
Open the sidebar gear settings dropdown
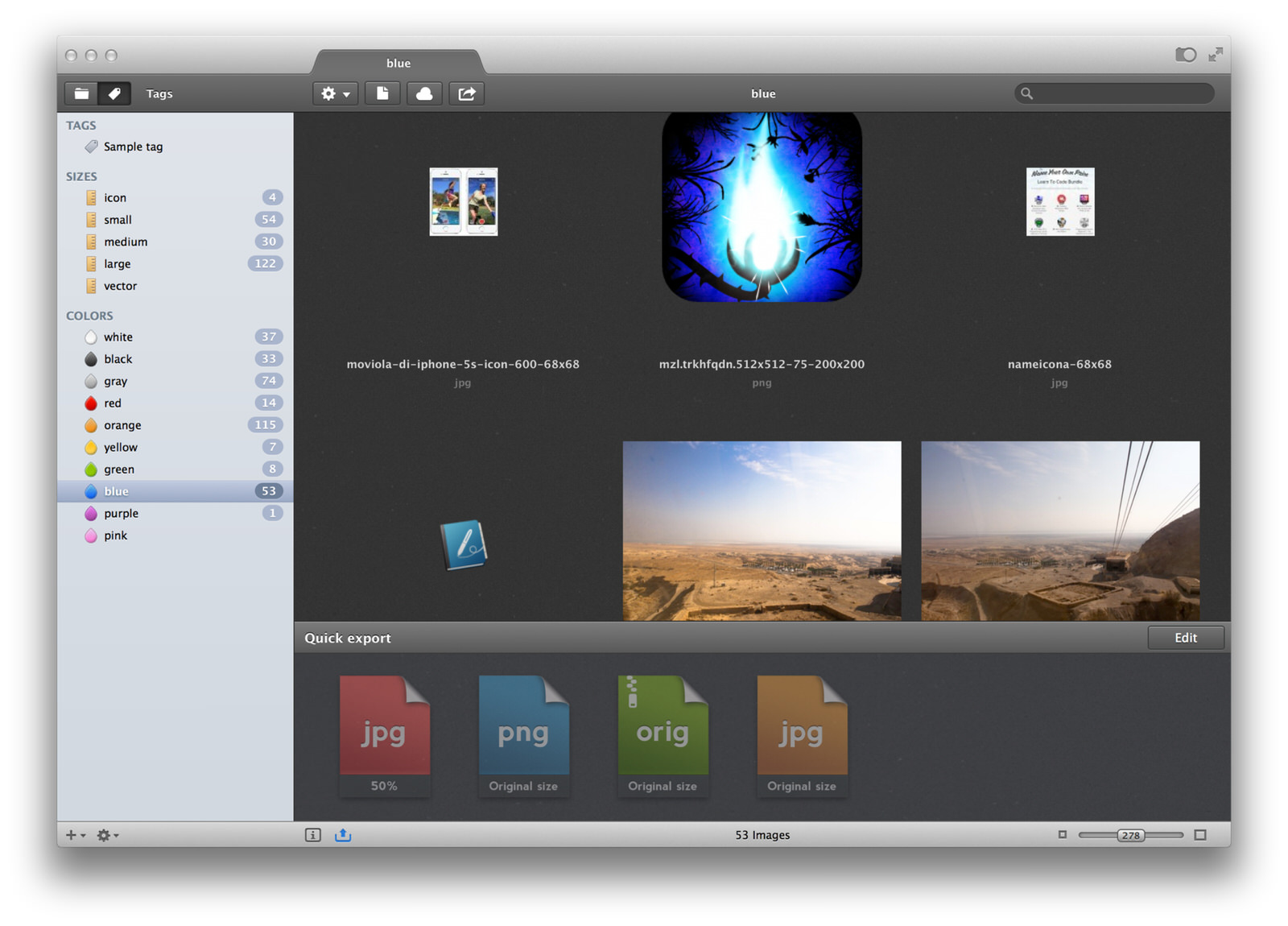pyautogui.click(x=108, y=835)
